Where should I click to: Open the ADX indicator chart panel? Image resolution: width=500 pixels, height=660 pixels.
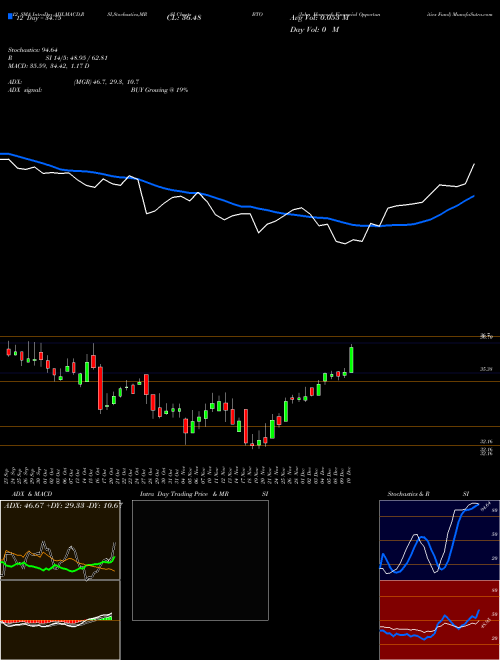(x=60, y=540)
